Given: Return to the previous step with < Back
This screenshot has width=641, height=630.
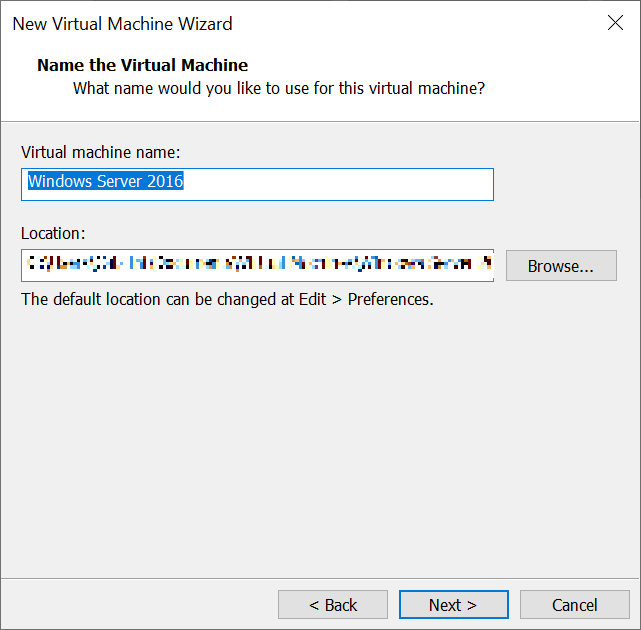Looking at the screenshot, I should point(333,604).
